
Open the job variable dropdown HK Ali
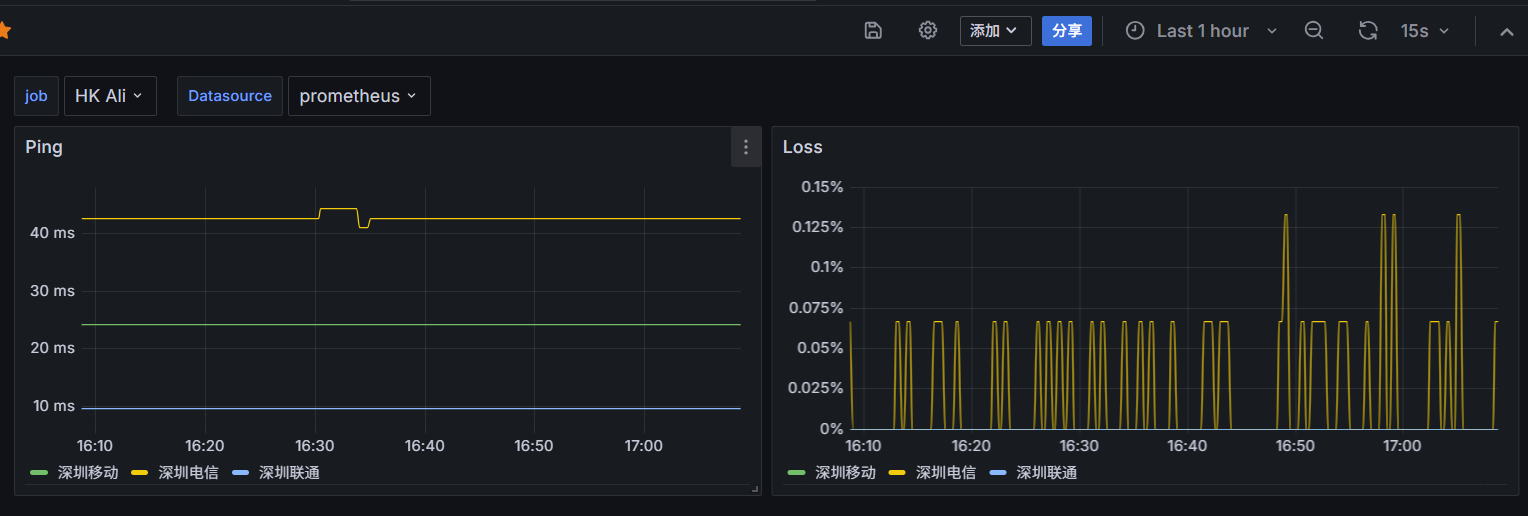coord(110,96)
